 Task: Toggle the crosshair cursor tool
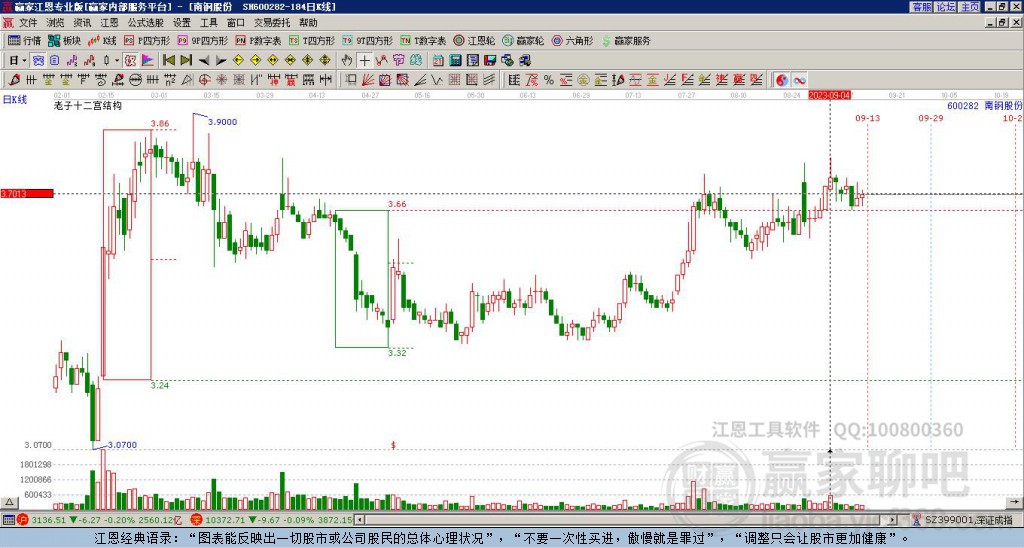point(364,61)
